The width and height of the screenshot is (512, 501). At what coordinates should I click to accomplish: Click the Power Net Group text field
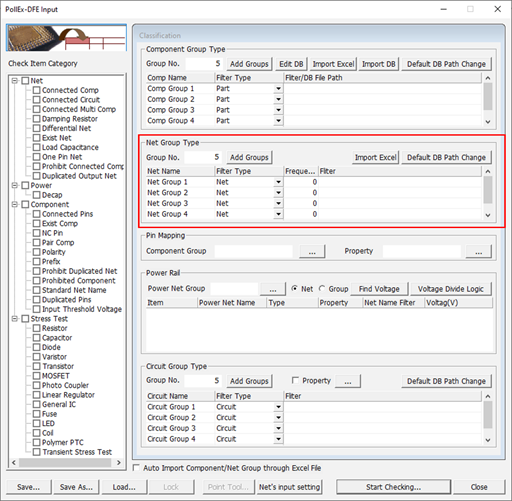click(234, 289)
